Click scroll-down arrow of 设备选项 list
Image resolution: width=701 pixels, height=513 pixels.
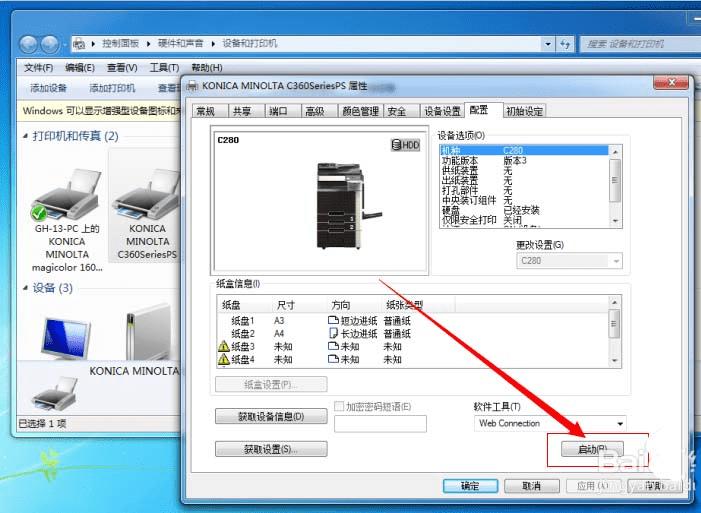pos(615,221)
